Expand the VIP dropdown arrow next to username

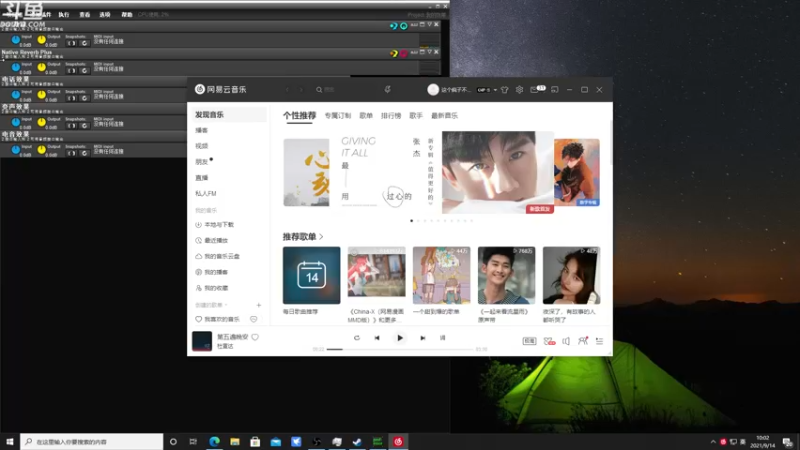[495, 90]
